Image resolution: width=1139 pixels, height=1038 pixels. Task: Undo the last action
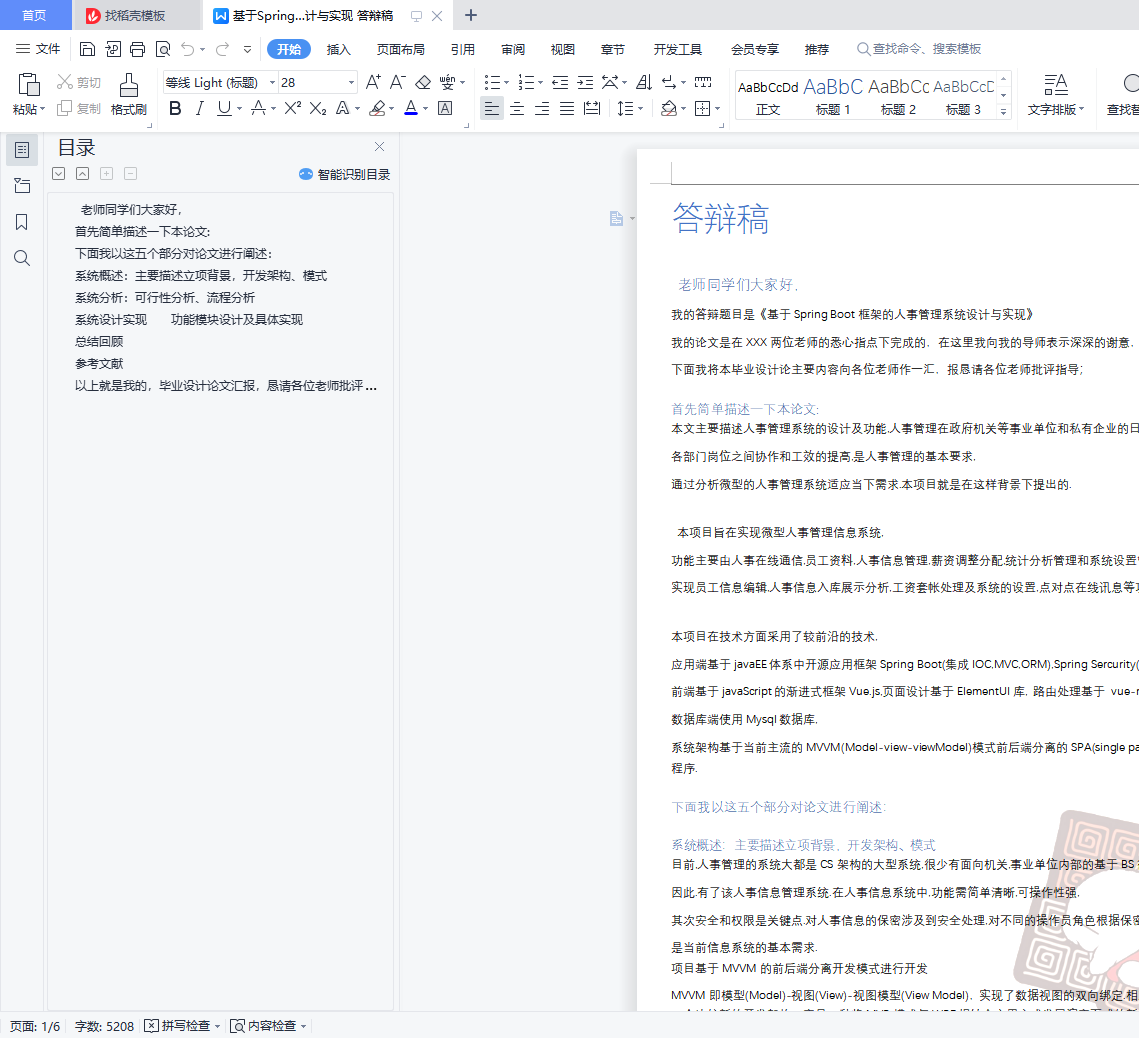point(187,49)
